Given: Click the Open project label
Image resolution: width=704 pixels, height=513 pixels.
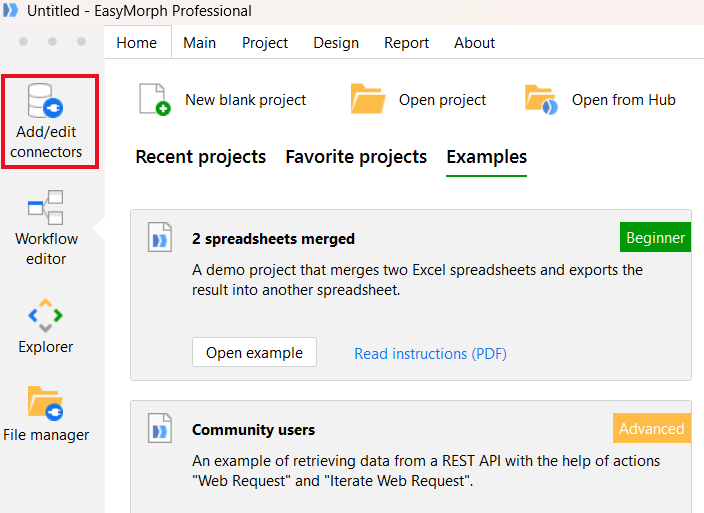Looking at the screenshot, I should coord(442,100).
